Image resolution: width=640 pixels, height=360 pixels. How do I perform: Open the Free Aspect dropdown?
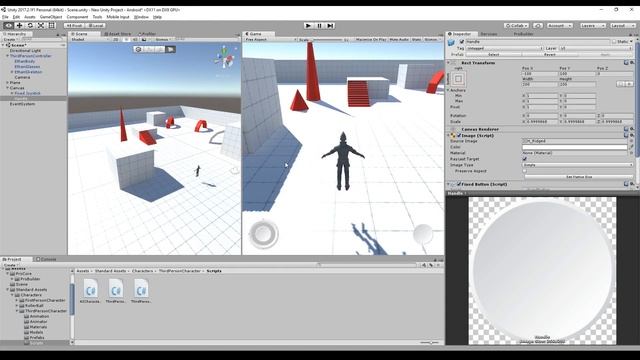(270, 40)
